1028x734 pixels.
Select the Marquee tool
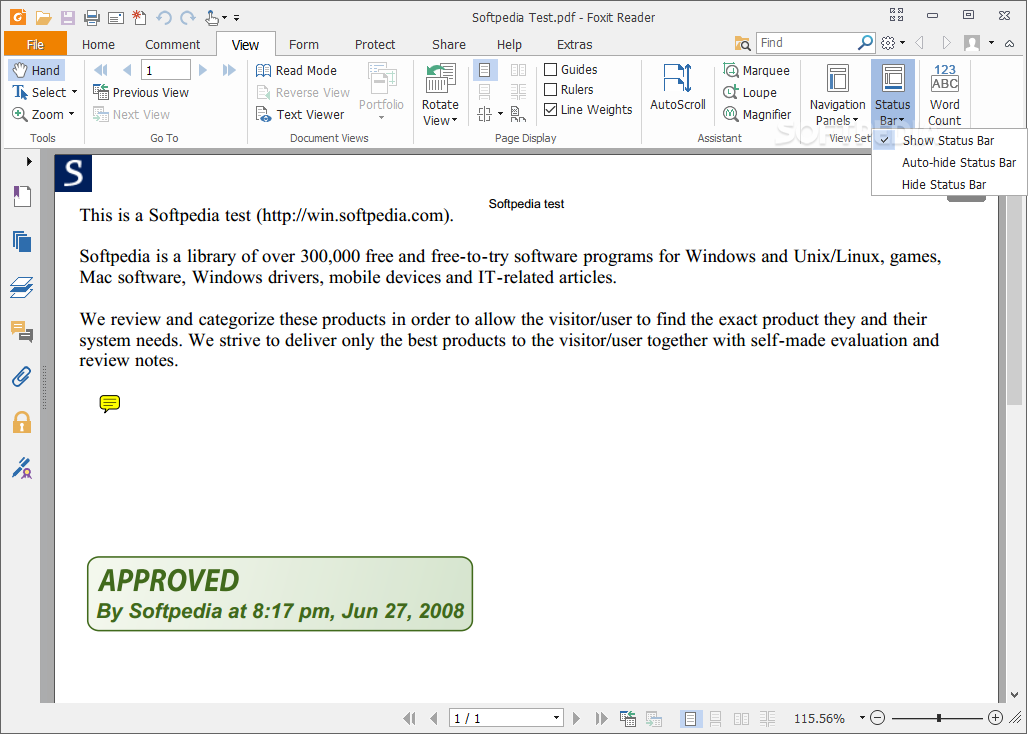(x=757, y=70)
